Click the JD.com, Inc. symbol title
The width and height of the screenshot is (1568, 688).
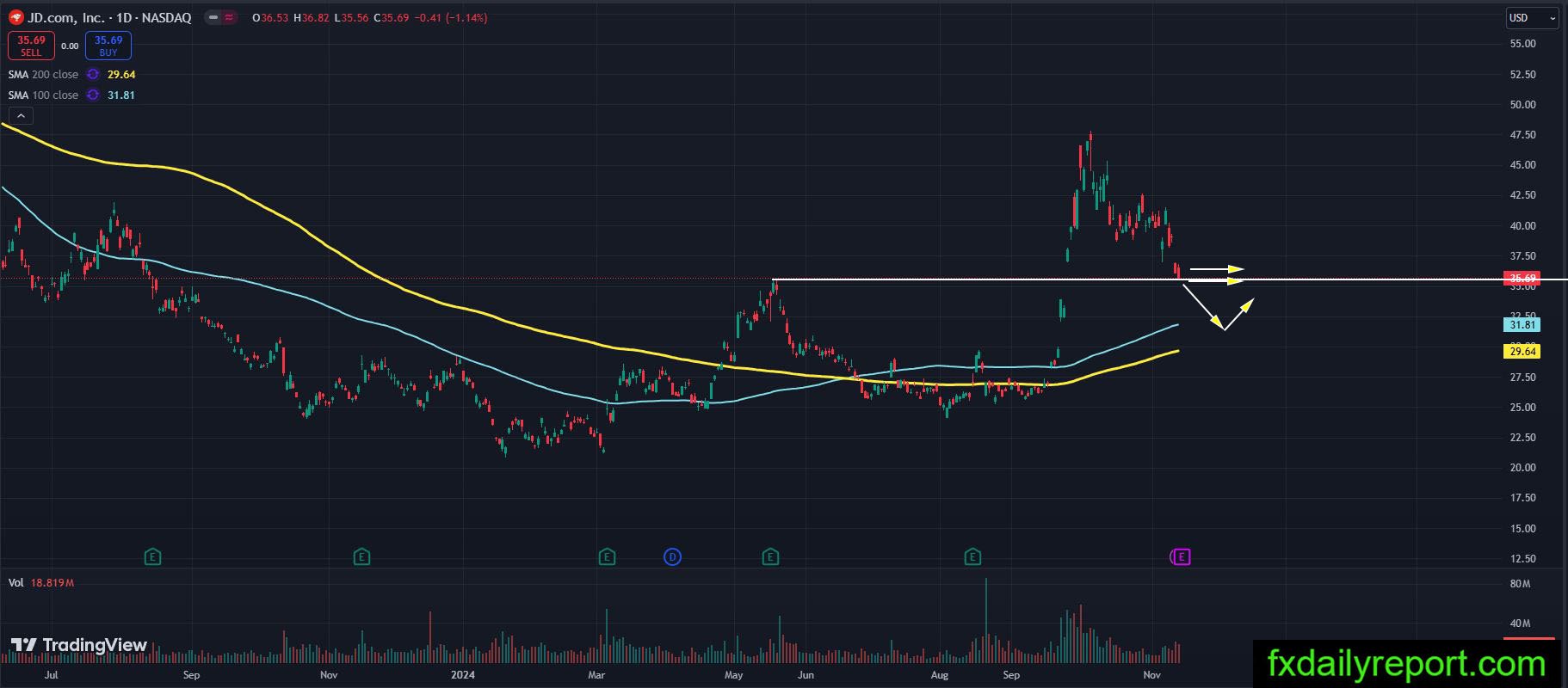point(68,17)
